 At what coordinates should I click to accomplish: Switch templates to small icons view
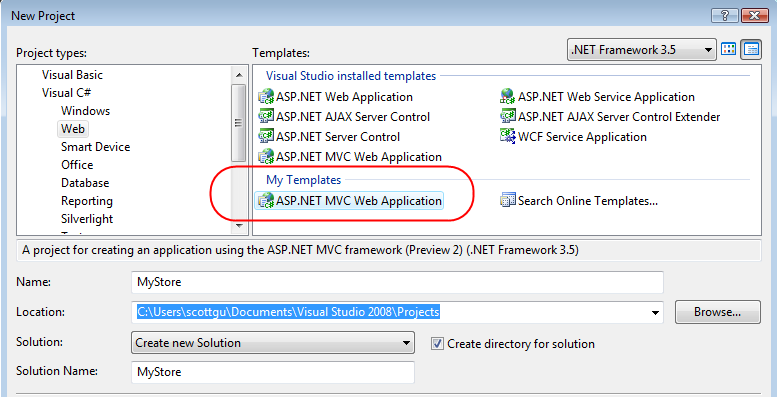coord(751,49)
